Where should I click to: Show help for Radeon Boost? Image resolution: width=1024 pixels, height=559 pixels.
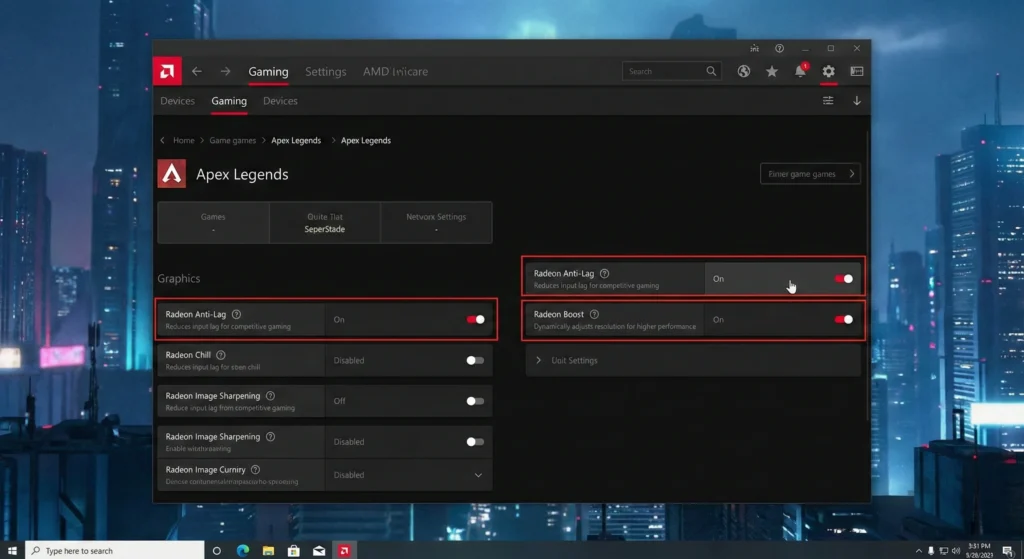coord(594,314)
